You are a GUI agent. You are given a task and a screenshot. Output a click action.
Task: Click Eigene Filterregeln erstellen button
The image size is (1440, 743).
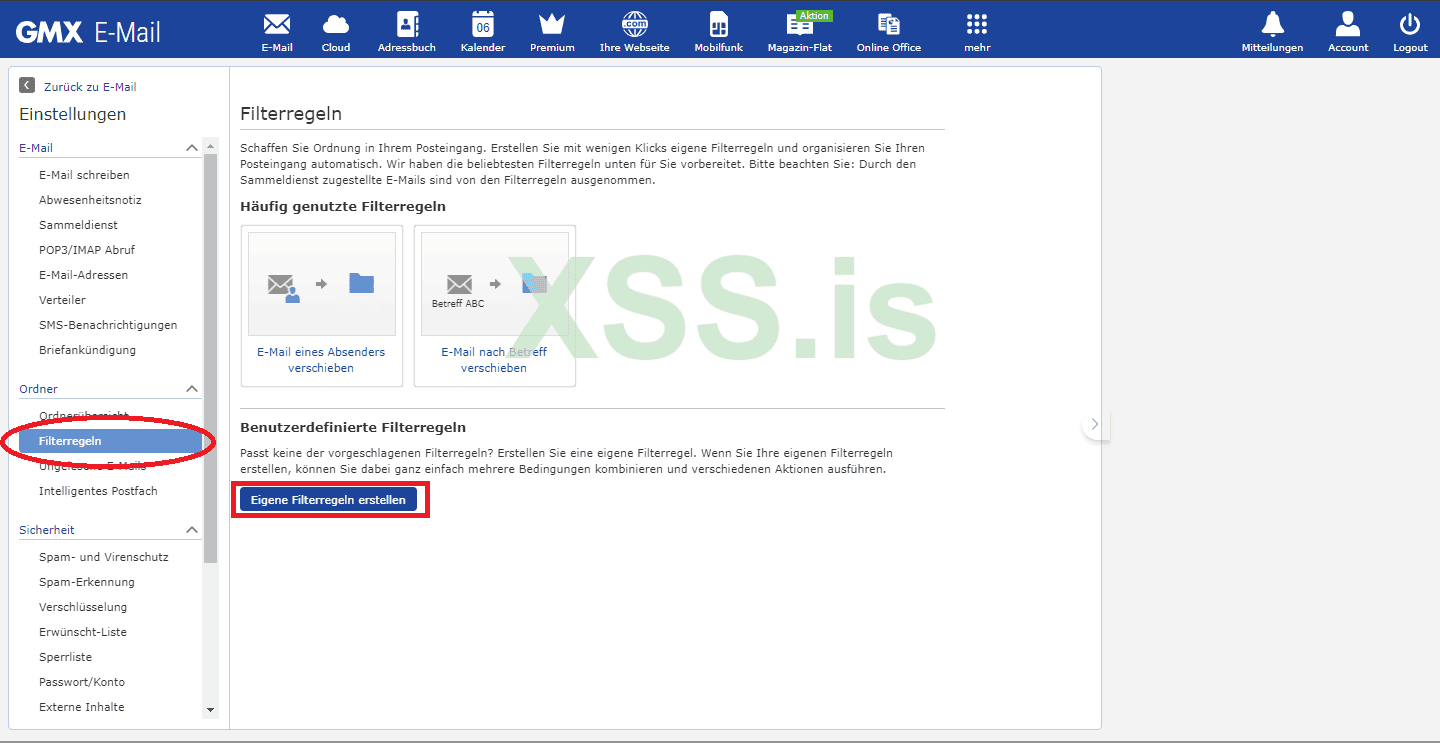click(328, 500)
